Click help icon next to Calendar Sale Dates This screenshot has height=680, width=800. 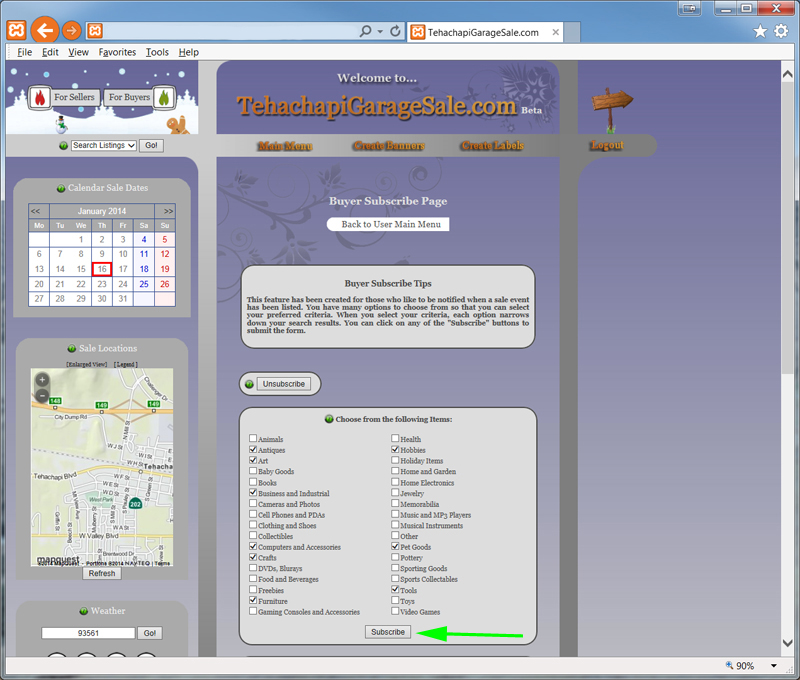(x=61, y=188)
